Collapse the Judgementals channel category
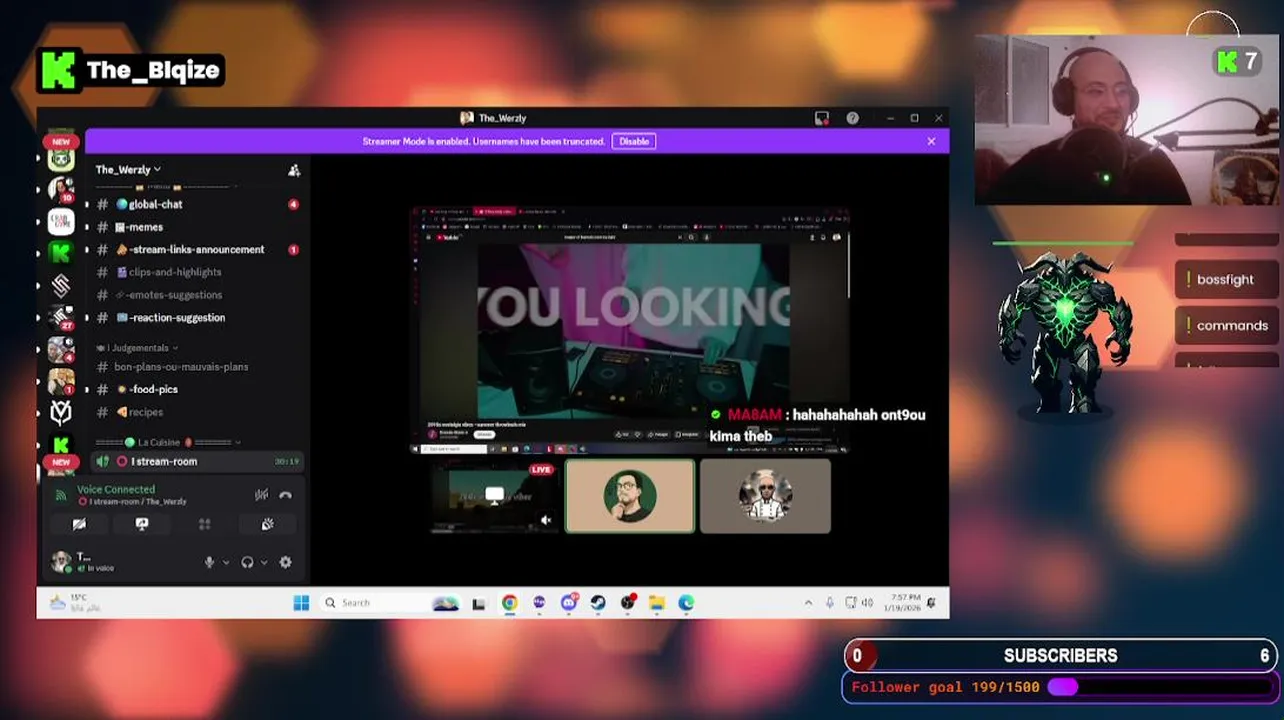1284x720 pixels. coord(137,348)
